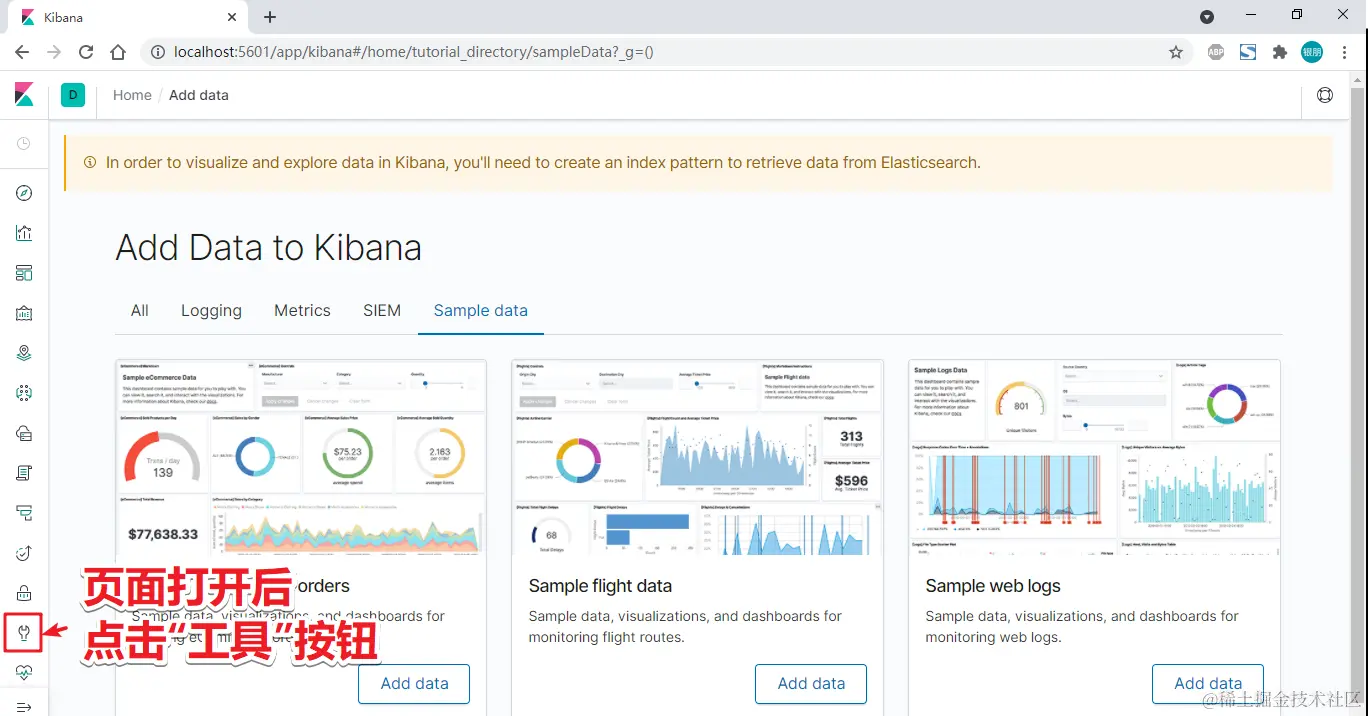Bookmark this page with the star
The height and width of the screenshot is (716, 1368).
(1176, 52)
